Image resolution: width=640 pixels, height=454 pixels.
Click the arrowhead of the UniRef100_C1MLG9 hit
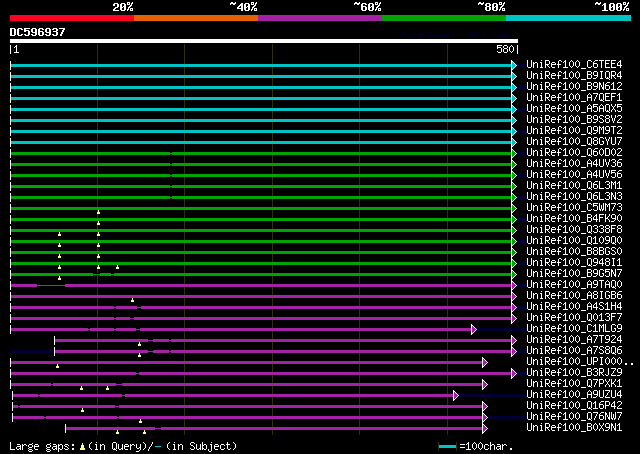[474, 329]
